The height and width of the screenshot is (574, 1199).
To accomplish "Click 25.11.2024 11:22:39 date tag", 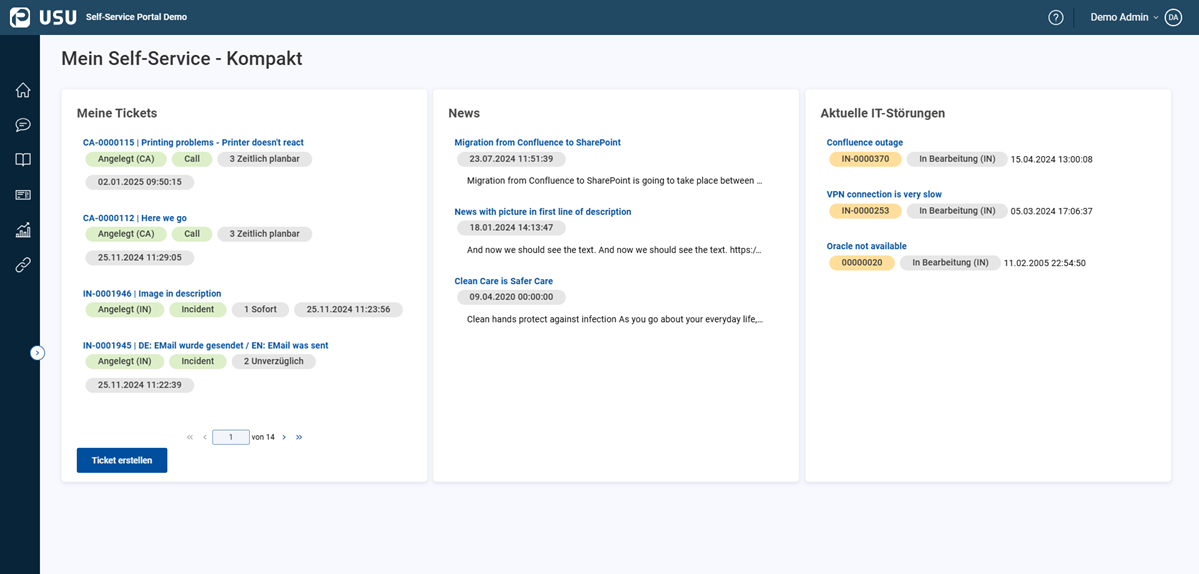I will pyautogui.click(x=140, y=385).
